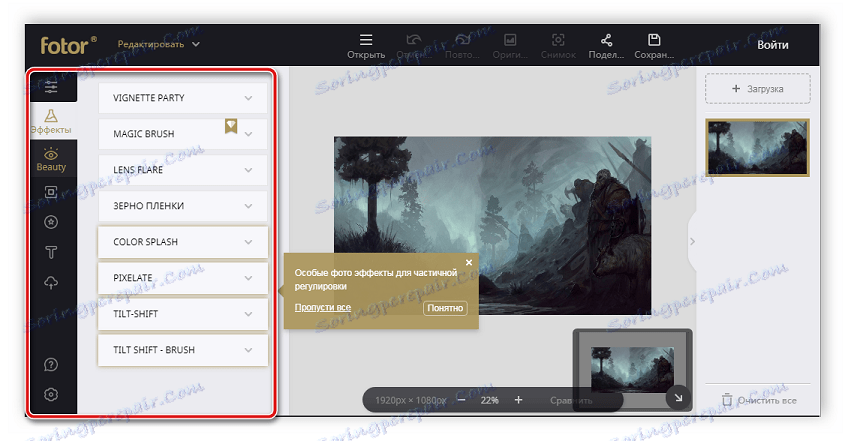This screenshot has height=441, width=845.
Task: Click the Fotor logo
Action: (x=69, y=45)
